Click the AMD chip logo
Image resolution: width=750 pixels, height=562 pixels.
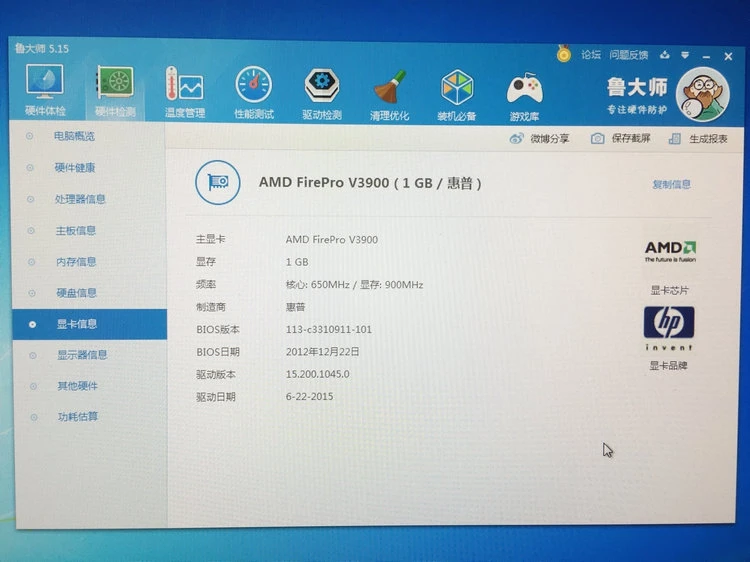[670, 252]
